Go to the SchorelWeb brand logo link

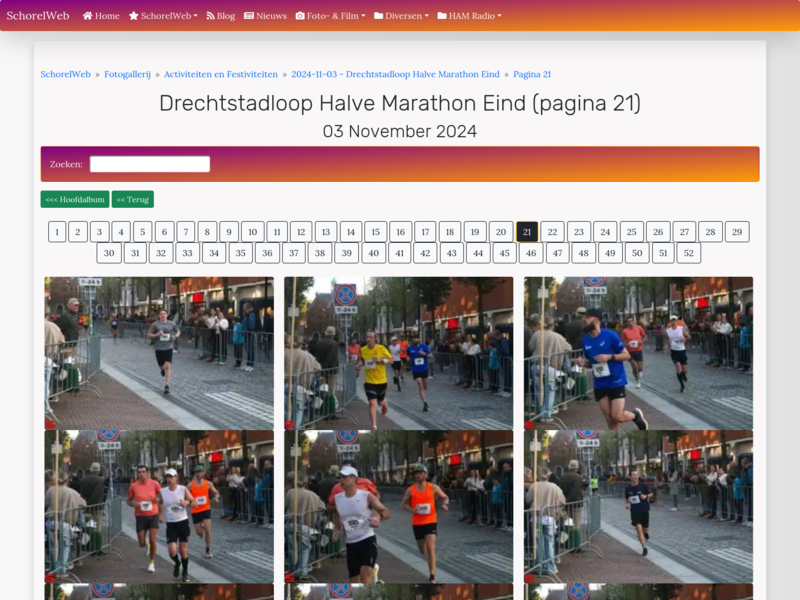38,16
